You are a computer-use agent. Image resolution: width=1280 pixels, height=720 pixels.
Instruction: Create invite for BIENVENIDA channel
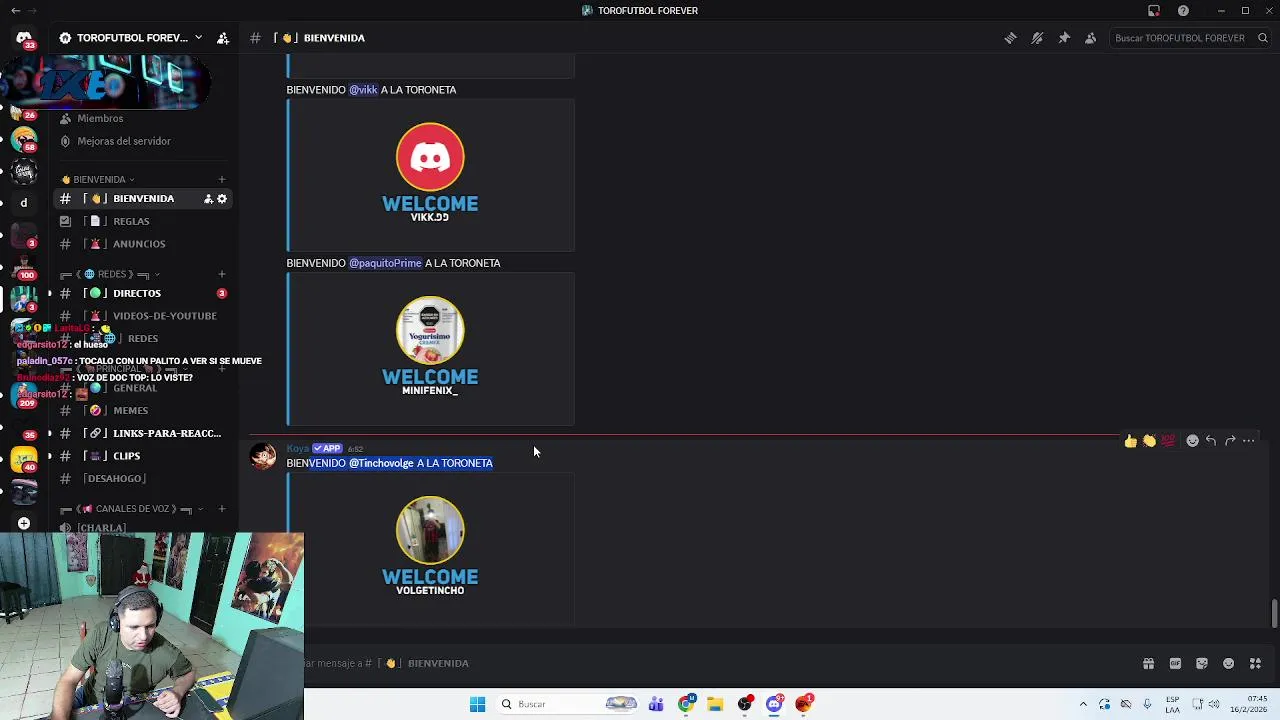[208, 199]
